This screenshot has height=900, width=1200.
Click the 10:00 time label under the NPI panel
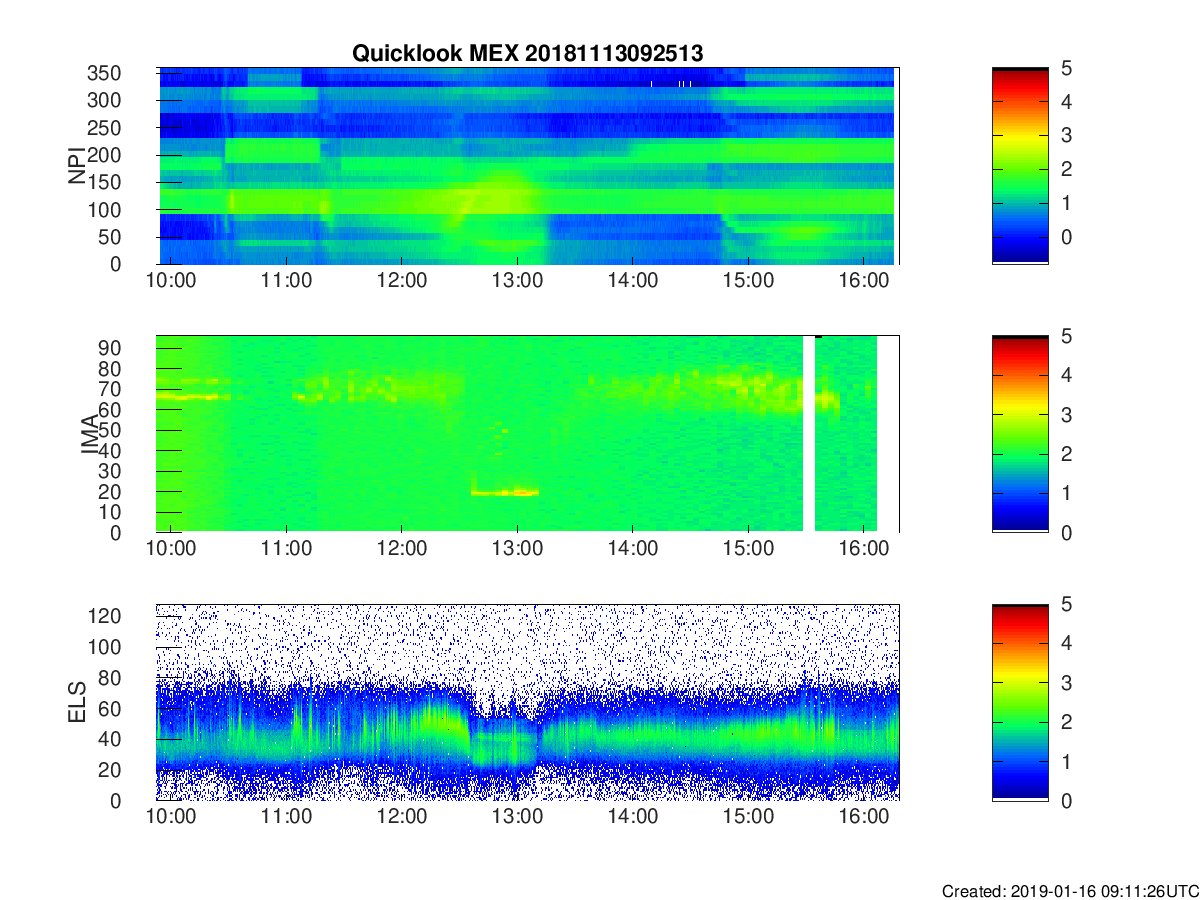point(171,281)
